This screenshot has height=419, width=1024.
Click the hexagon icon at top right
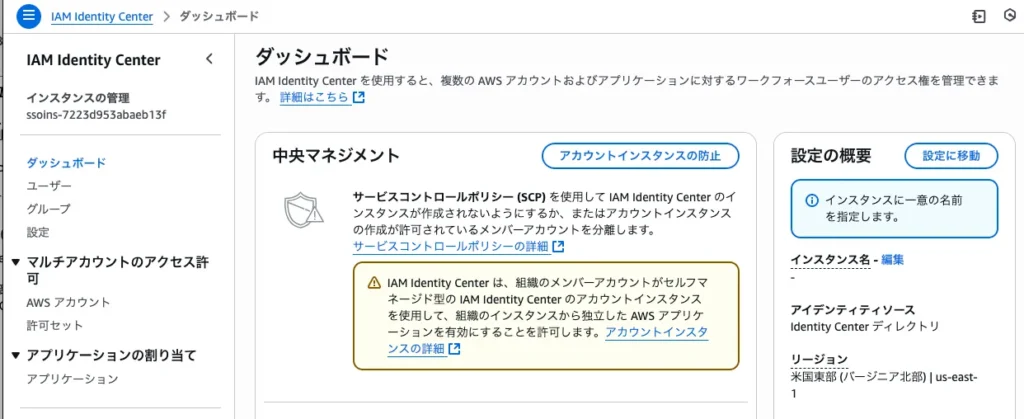(1010, 16)
